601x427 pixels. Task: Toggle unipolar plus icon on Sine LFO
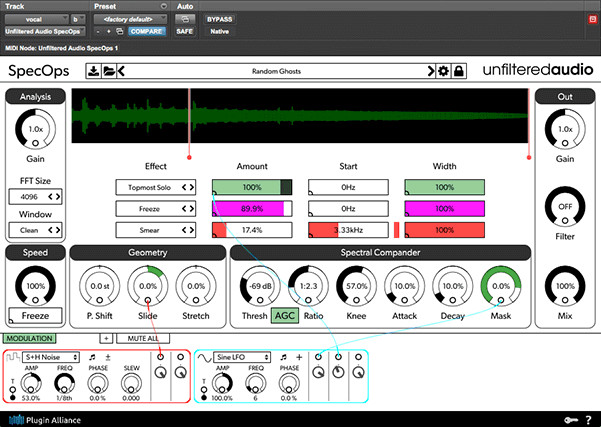coord(299,357)
